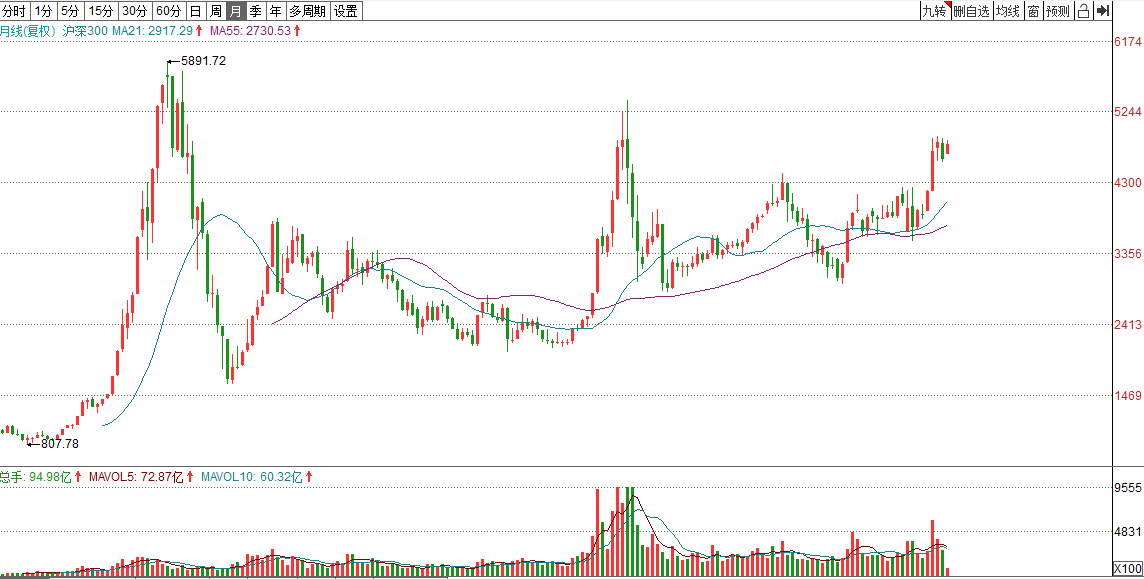
Task: Click the lock icon in top toolbar
Action: (x=1083, y=11)
